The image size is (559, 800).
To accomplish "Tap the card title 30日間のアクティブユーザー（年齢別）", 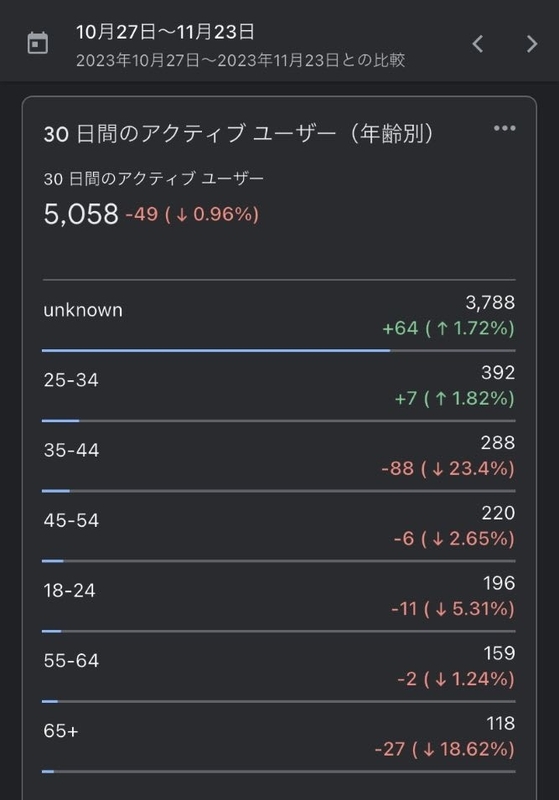I will (238, 134).
